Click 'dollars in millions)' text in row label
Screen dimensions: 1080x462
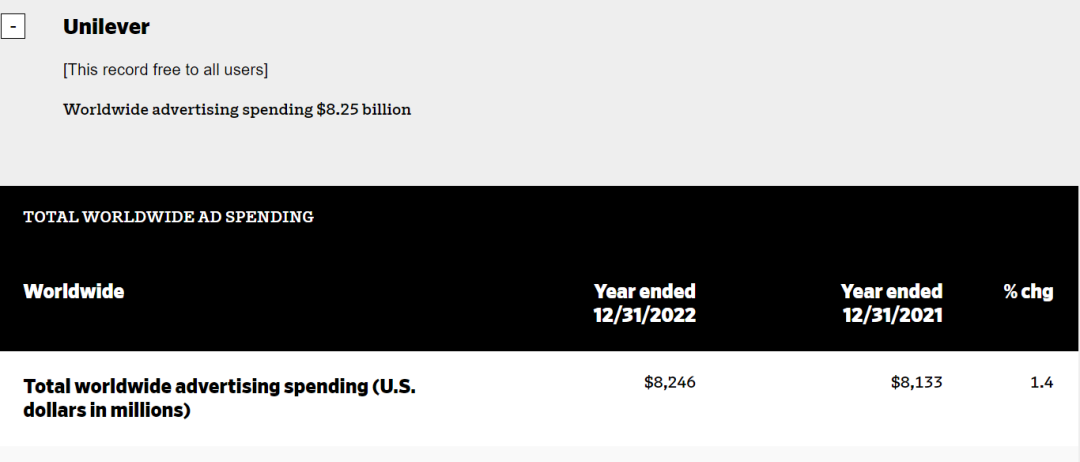[x=107, y=410]
